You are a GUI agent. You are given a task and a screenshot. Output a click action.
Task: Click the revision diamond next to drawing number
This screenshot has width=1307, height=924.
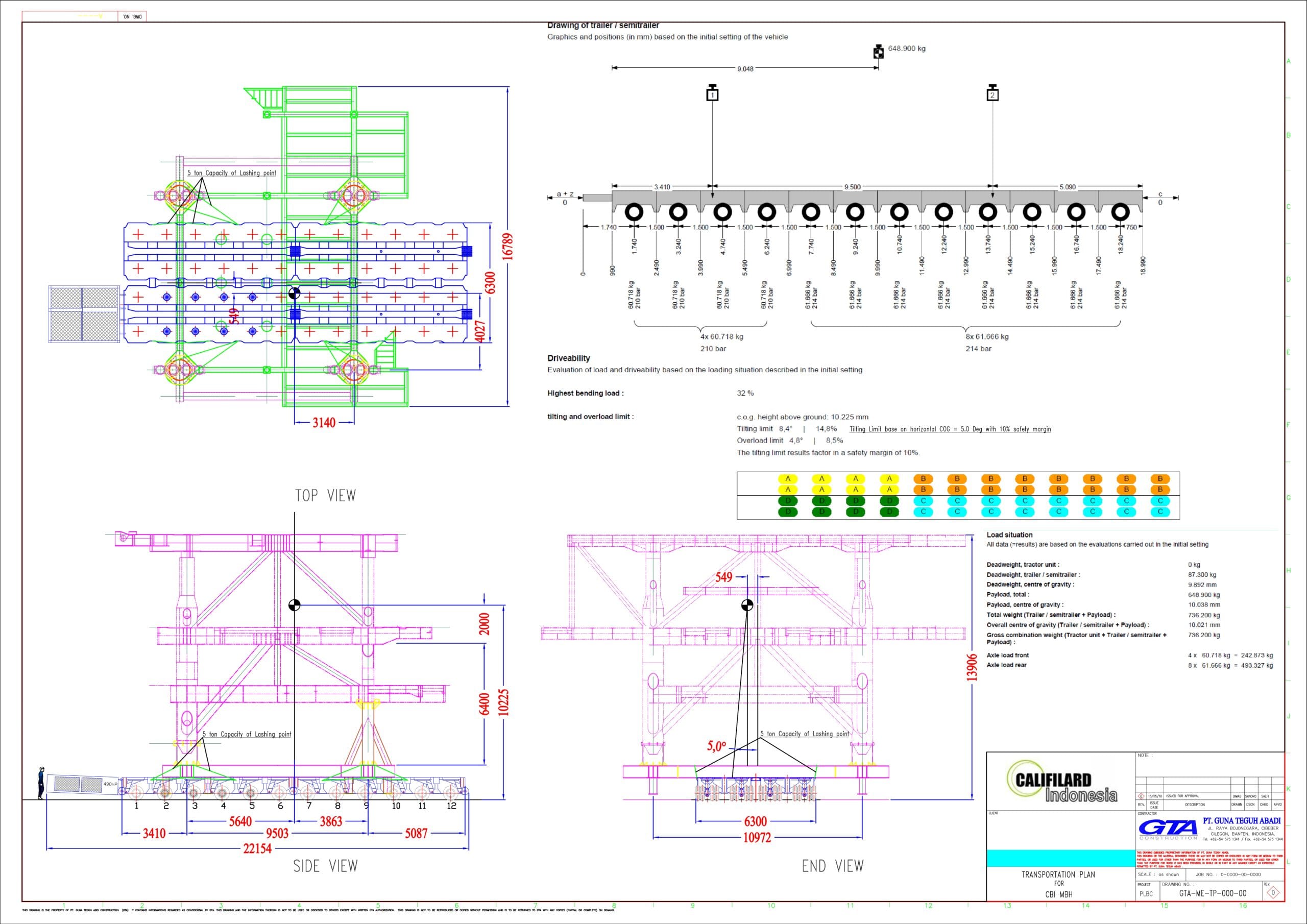[1273, 893]
